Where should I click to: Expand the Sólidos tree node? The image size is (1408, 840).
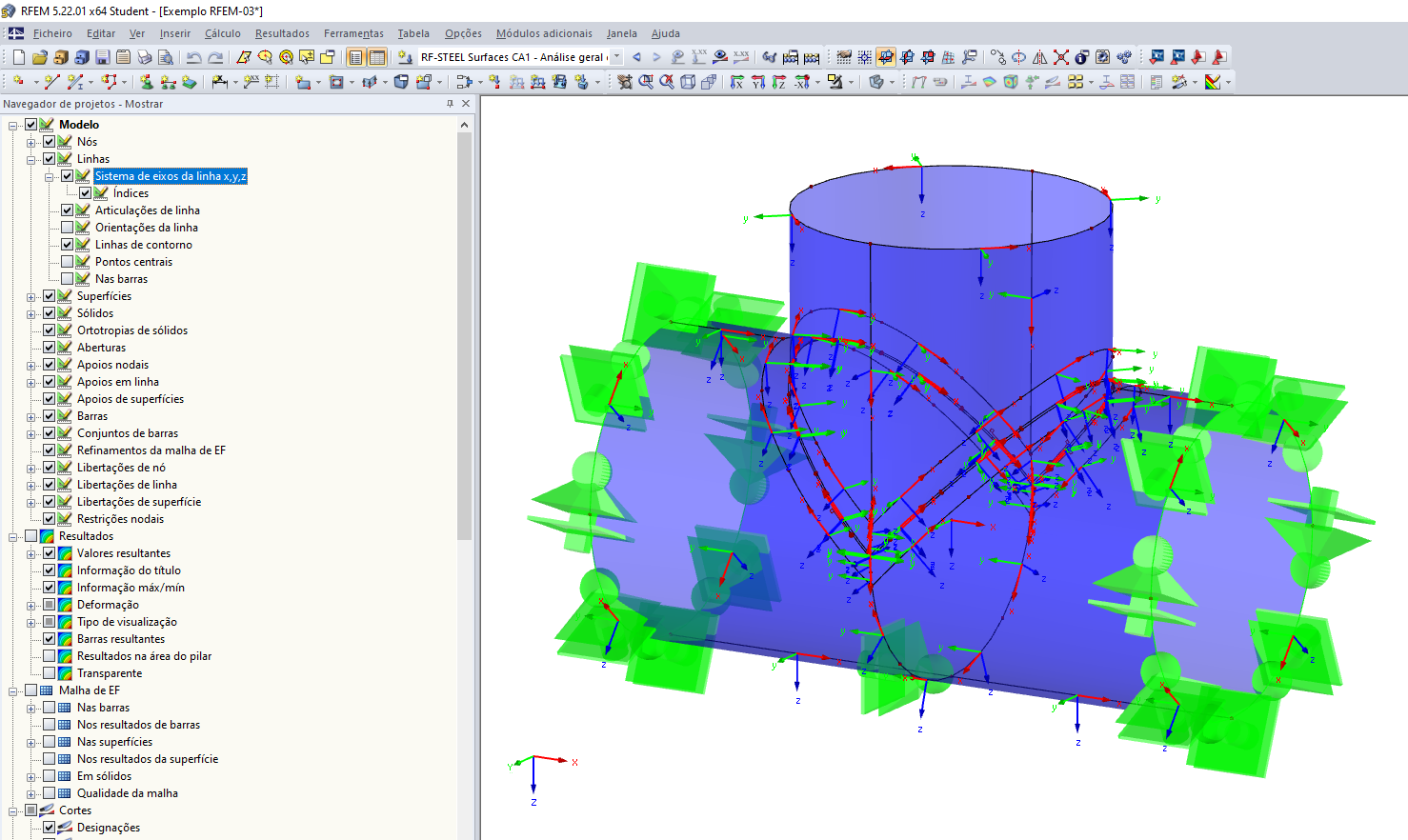click(31, 313)
